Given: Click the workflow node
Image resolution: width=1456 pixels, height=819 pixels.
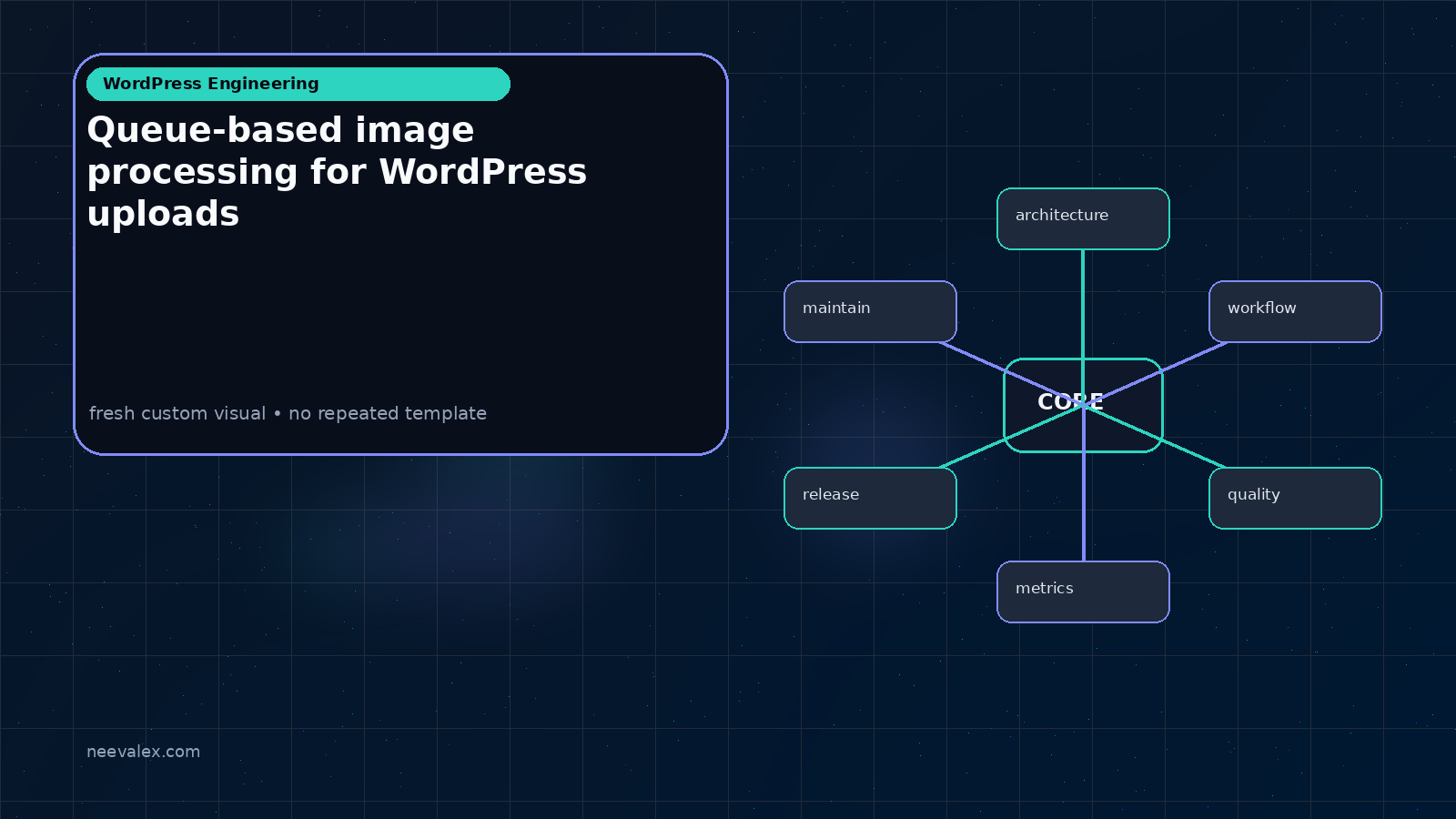Looking at the screenshot, I should 1295,311.
